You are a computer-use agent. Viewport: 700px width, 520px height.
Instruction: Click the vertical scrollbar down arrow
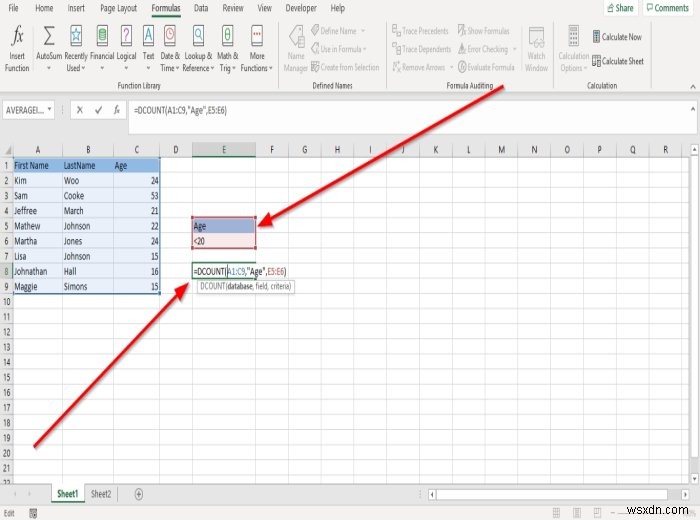(x=694, y=478)
